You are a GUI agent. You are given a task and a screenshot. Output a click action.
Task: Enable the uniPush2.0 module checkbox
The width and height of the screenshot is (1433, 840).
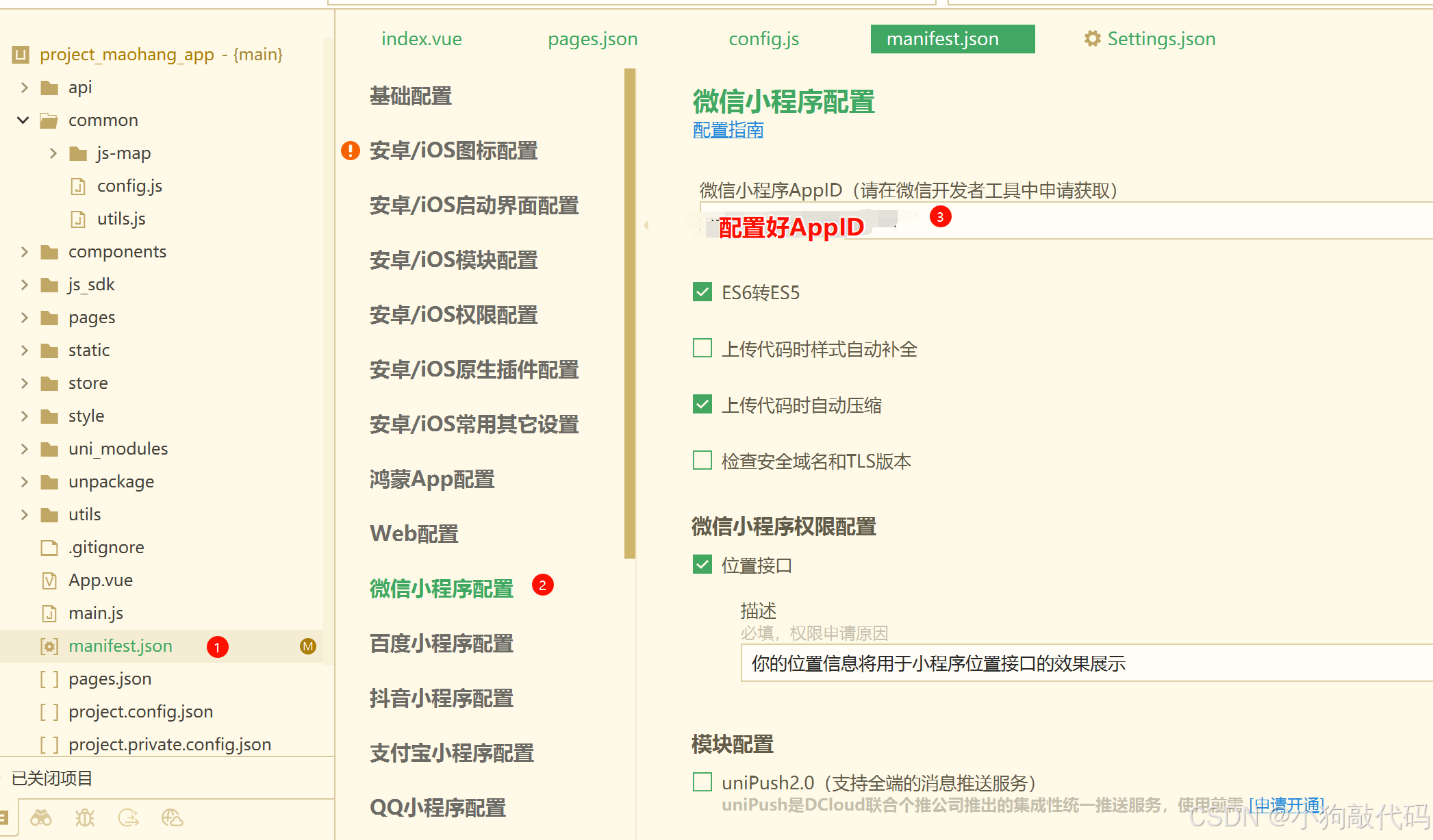click(702, 782)
